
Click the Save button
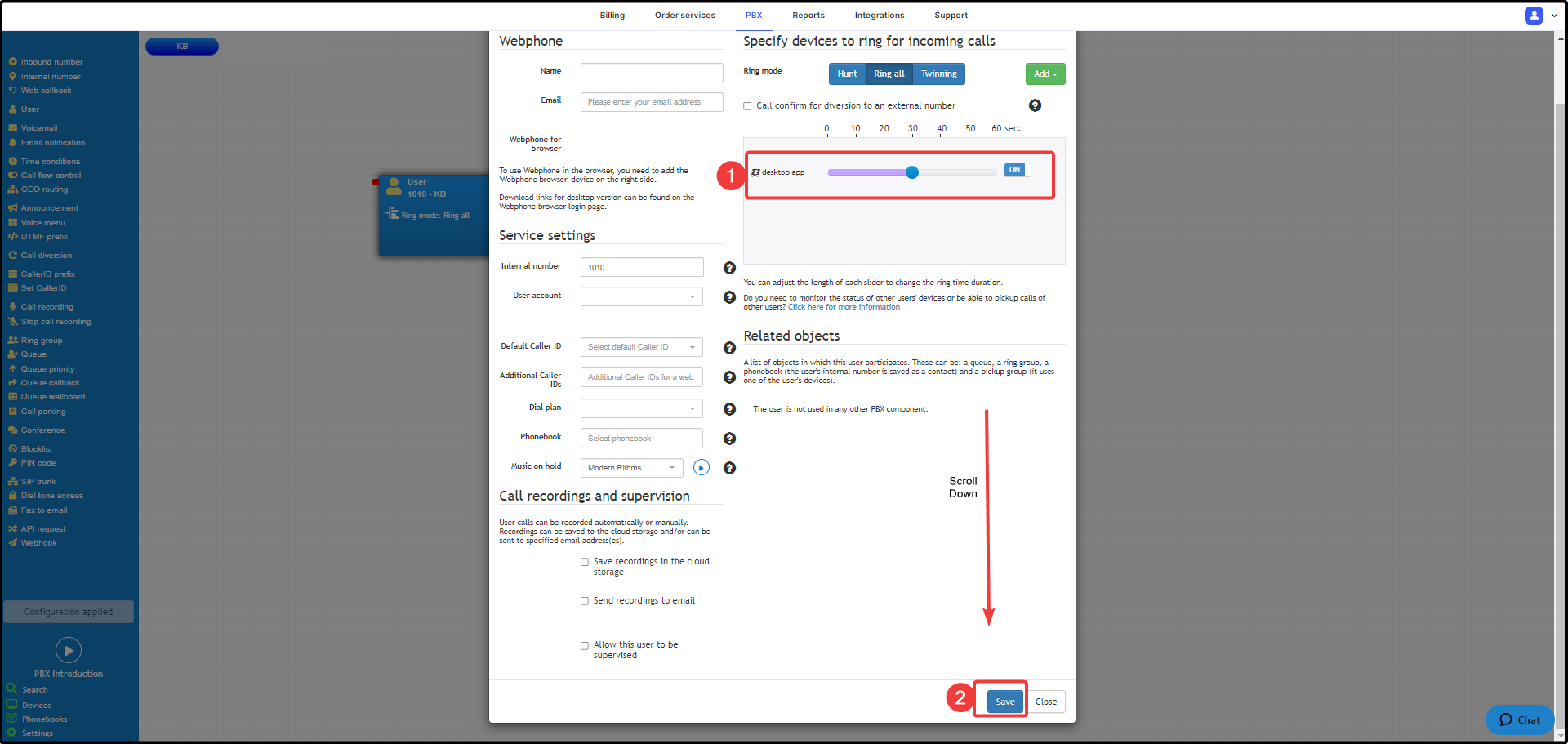(x=1004, y=702)
